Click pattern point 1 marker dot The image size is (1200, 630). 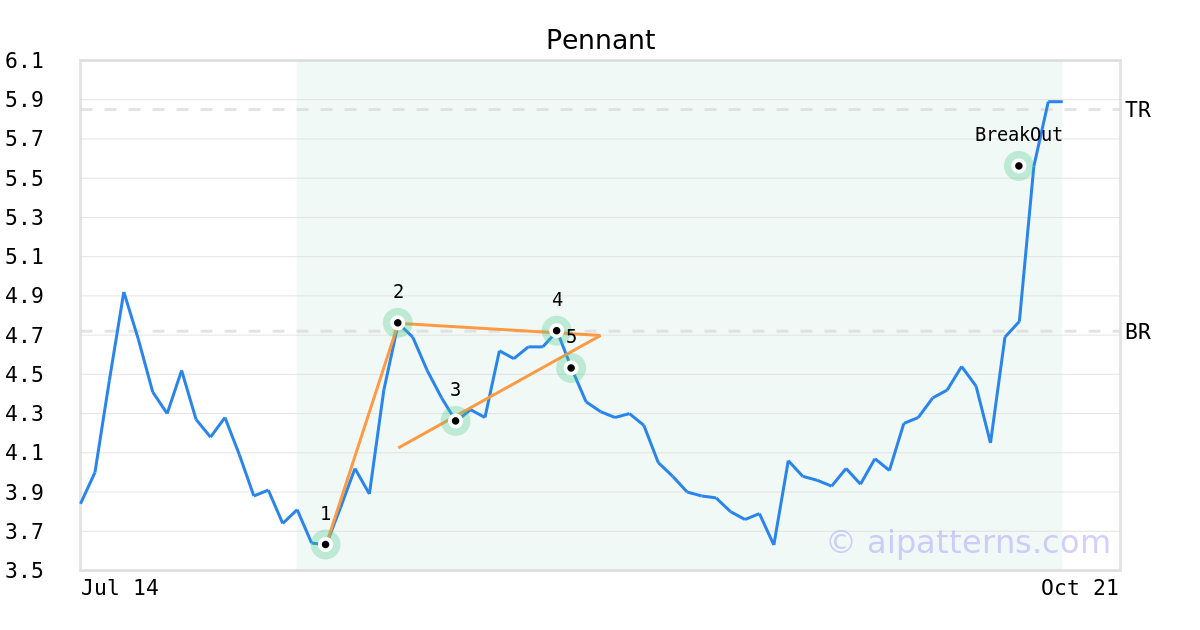click(x=325, y=544)
